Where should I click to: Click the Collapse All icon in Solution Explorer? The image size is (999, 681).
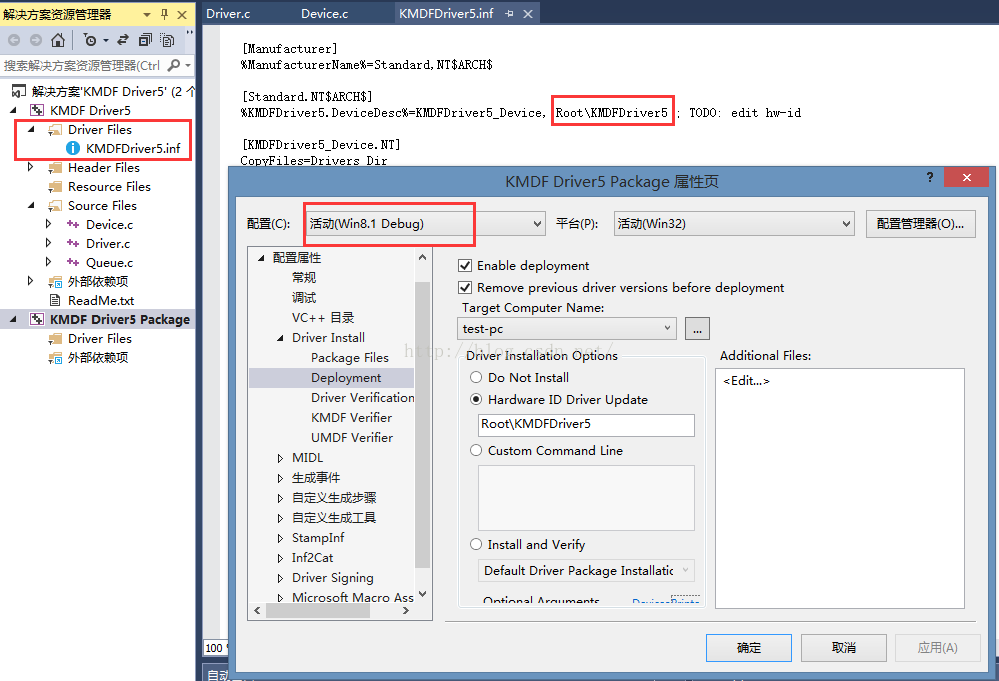pyautogui.click(x=145, y=40)
